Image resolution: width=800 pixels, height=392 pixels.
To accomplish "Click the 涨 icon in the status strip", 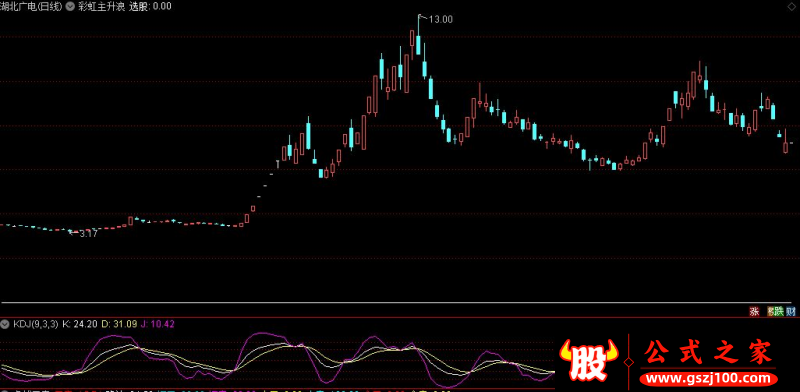I will tap(754, 312).
